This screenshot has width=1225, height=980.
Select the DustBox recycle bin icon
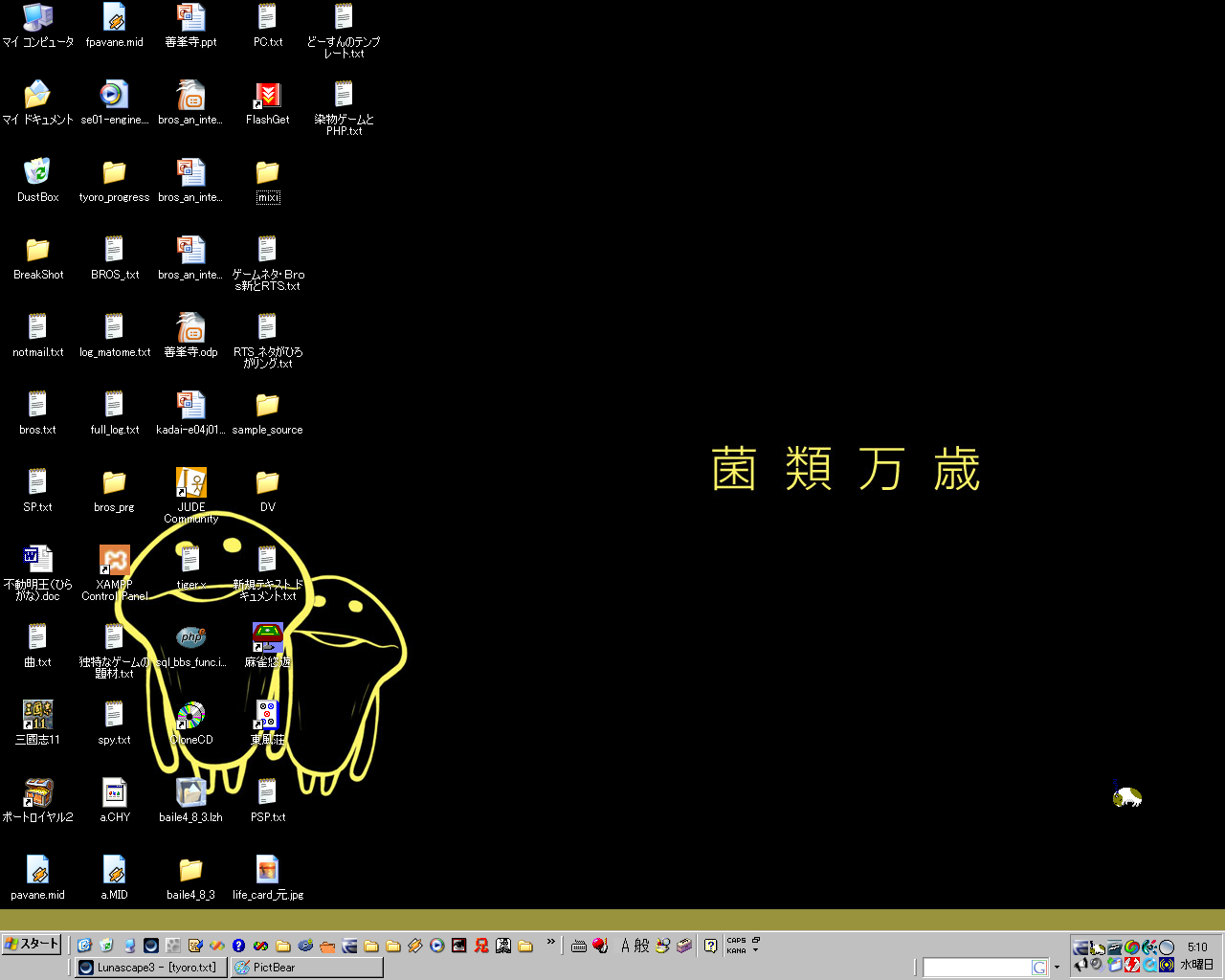pyautogui.click(x=37, y=173)
